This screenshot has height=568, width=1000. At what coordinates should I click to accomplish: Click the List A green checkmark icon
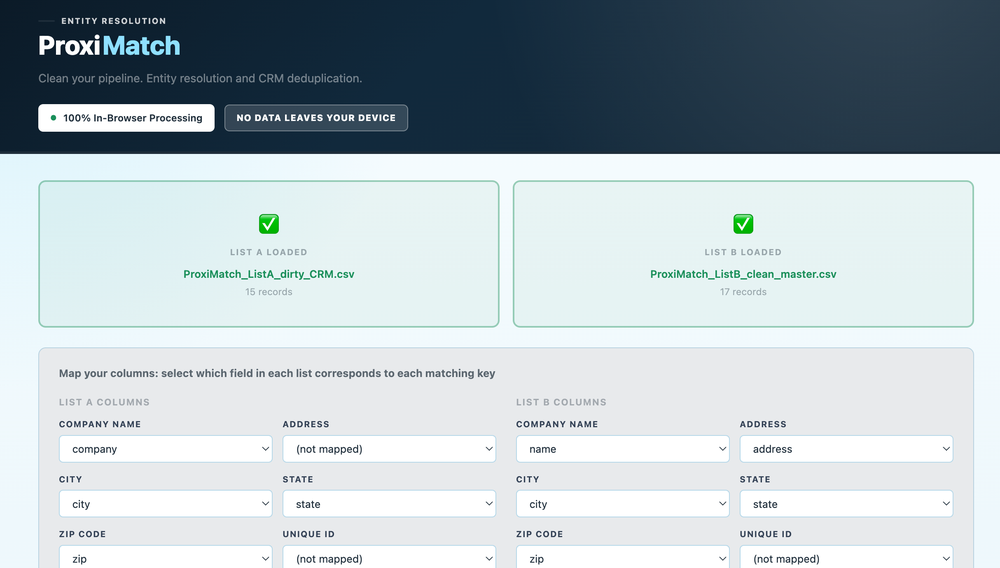click(268, 224)
